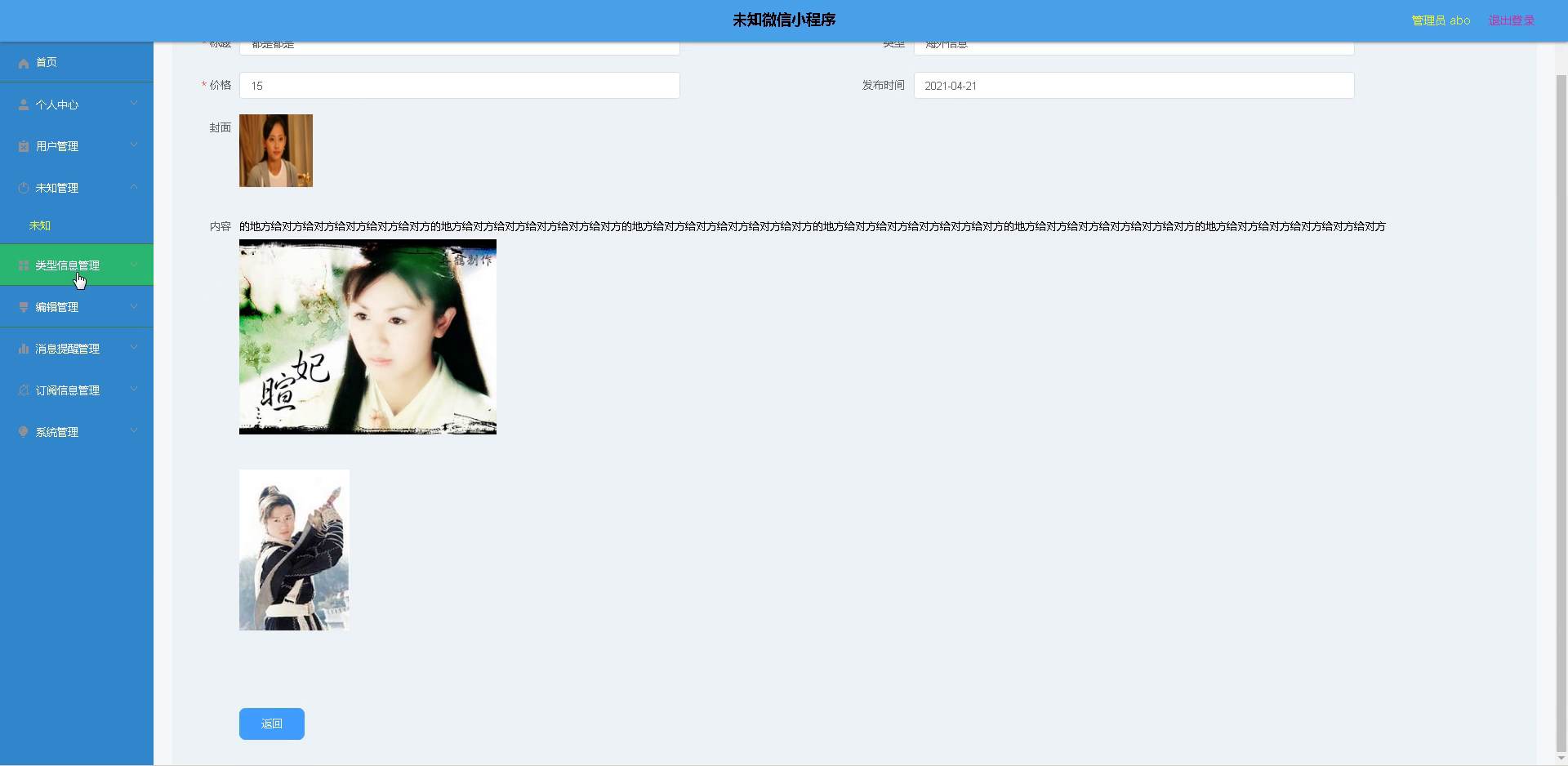Expand 订阅信息管理 with its chevron
Screen dimensions: 1568x766
(x=134, y=390)
